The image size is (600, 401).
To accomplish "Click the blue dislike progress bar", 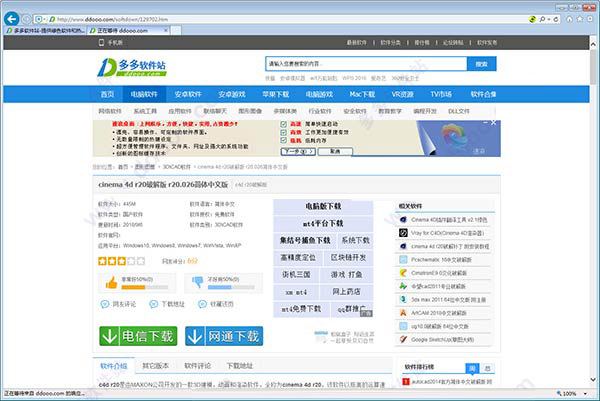I will point(231,287).
